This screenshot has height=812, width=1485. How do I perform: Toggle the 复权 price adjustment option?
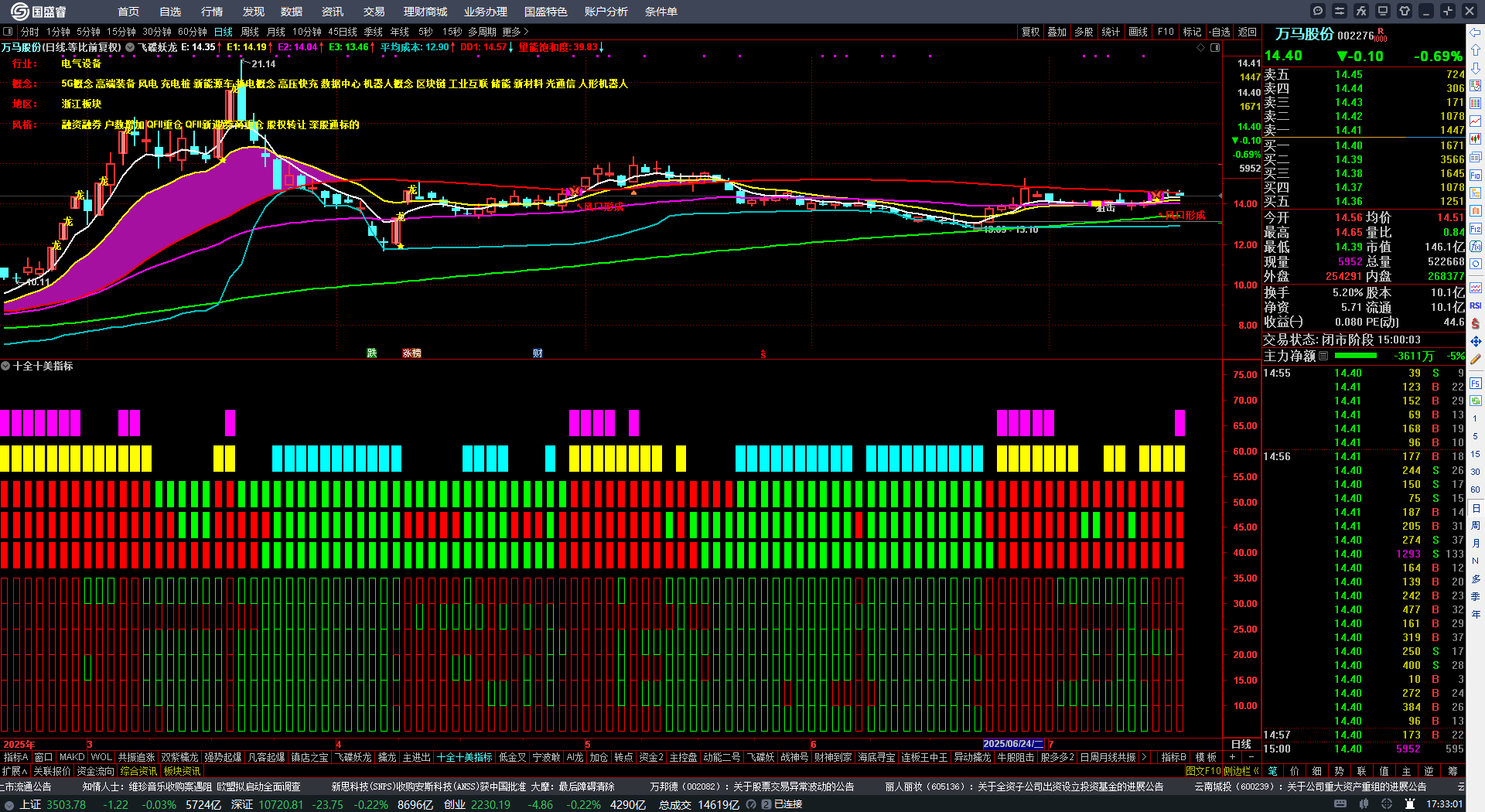[x=1031, y=32]
